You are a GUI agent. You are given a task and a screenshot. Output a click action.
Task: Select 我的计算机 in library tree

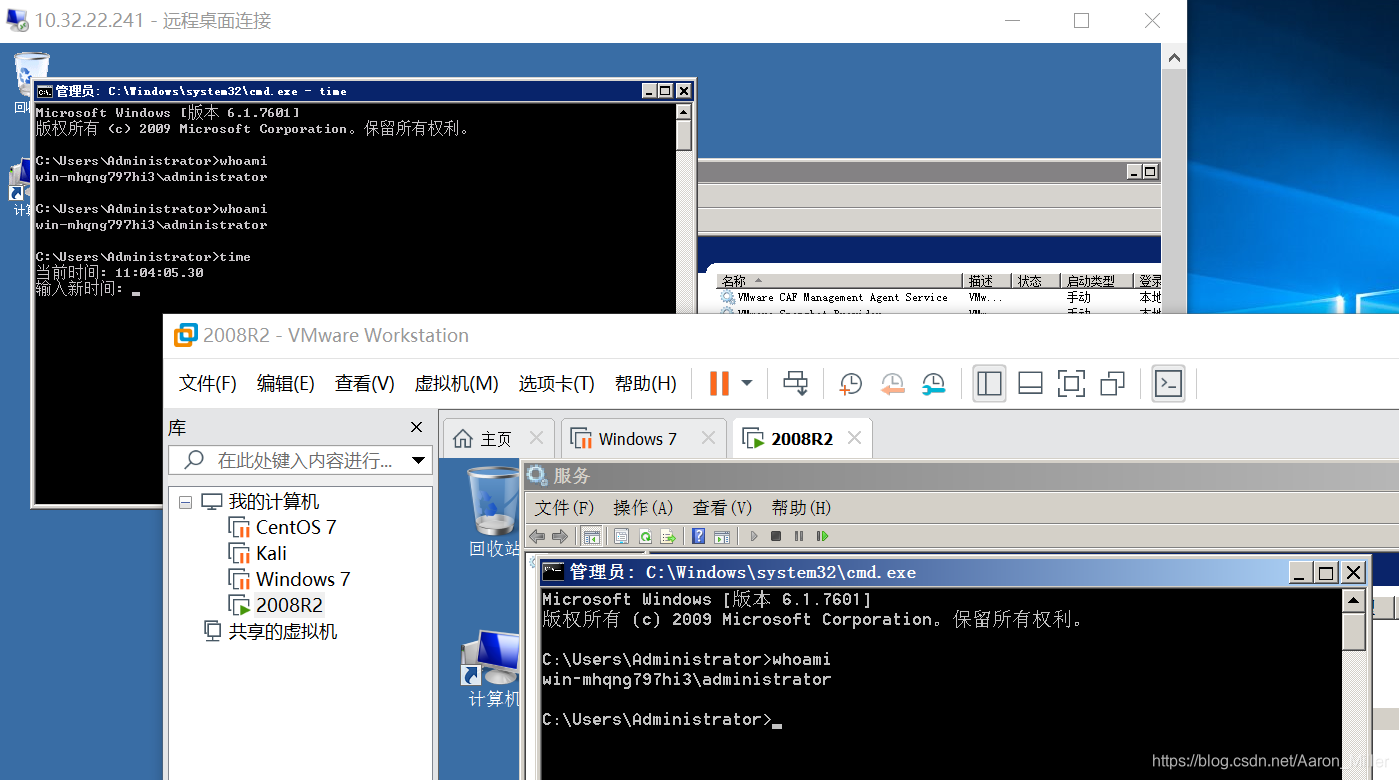click(x=273, y=502)
